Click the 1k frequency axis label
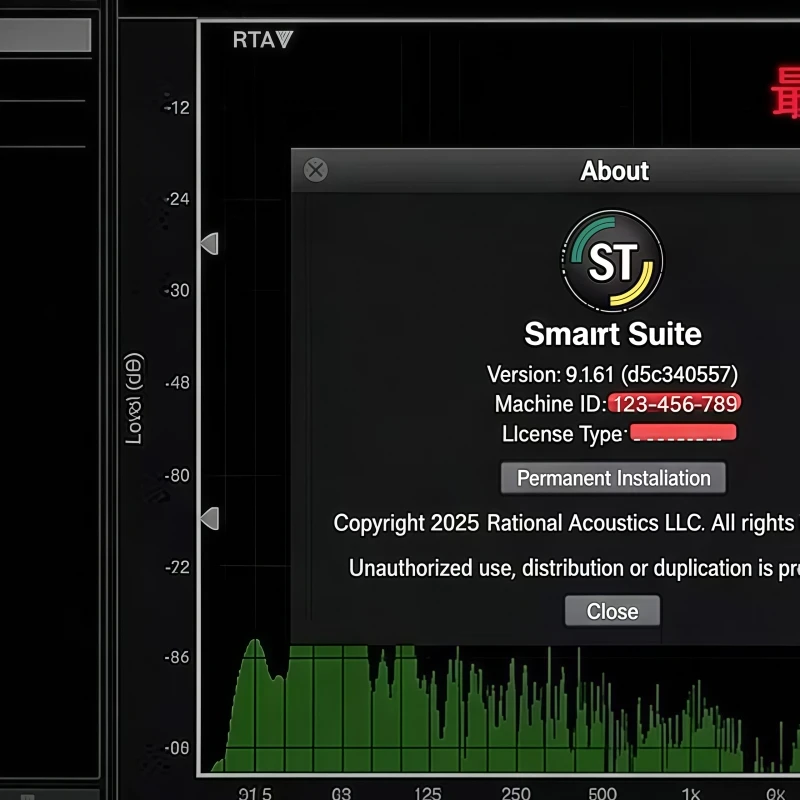 pyautogui.click(x=691, y=793)
